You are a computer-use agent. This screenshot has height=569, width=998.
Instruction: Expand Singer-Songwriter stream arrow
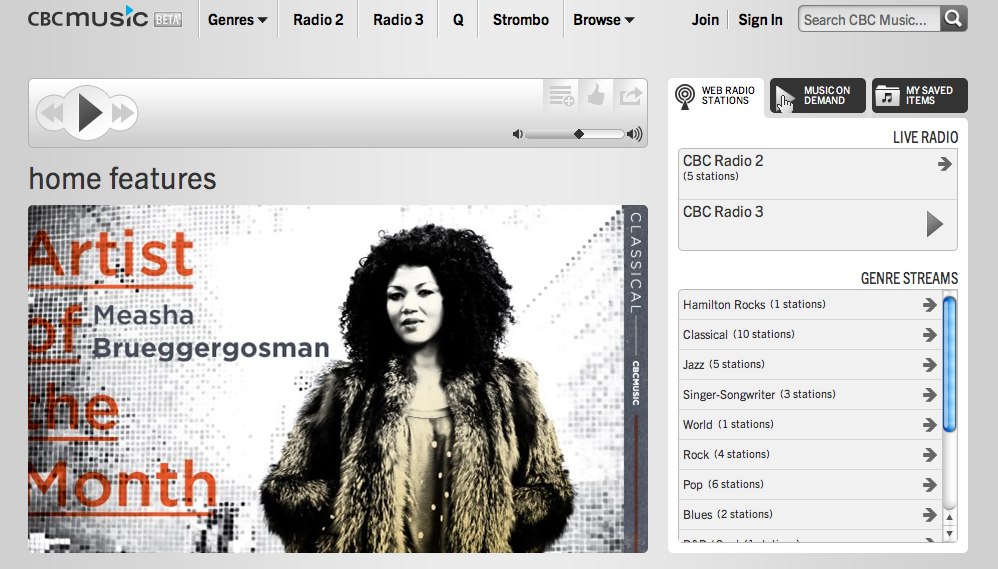point(929,395)
